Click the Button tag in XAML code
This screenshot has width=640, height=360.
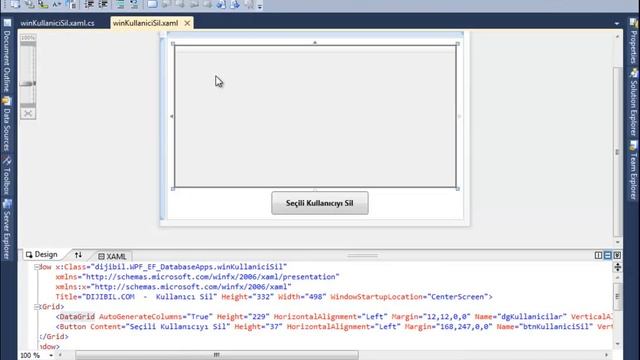pyautogui.click(x=73, y=327)
